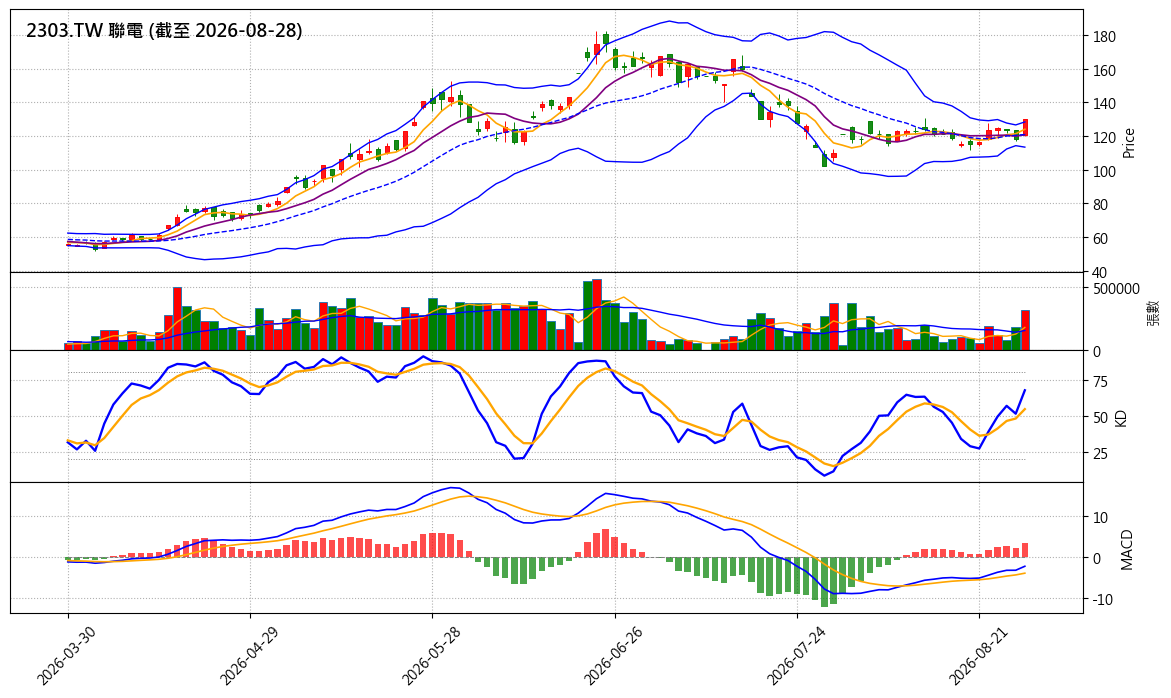1171x698 pixels.
Task: Click the Price axis label
Action: [x=1128, y=143]
